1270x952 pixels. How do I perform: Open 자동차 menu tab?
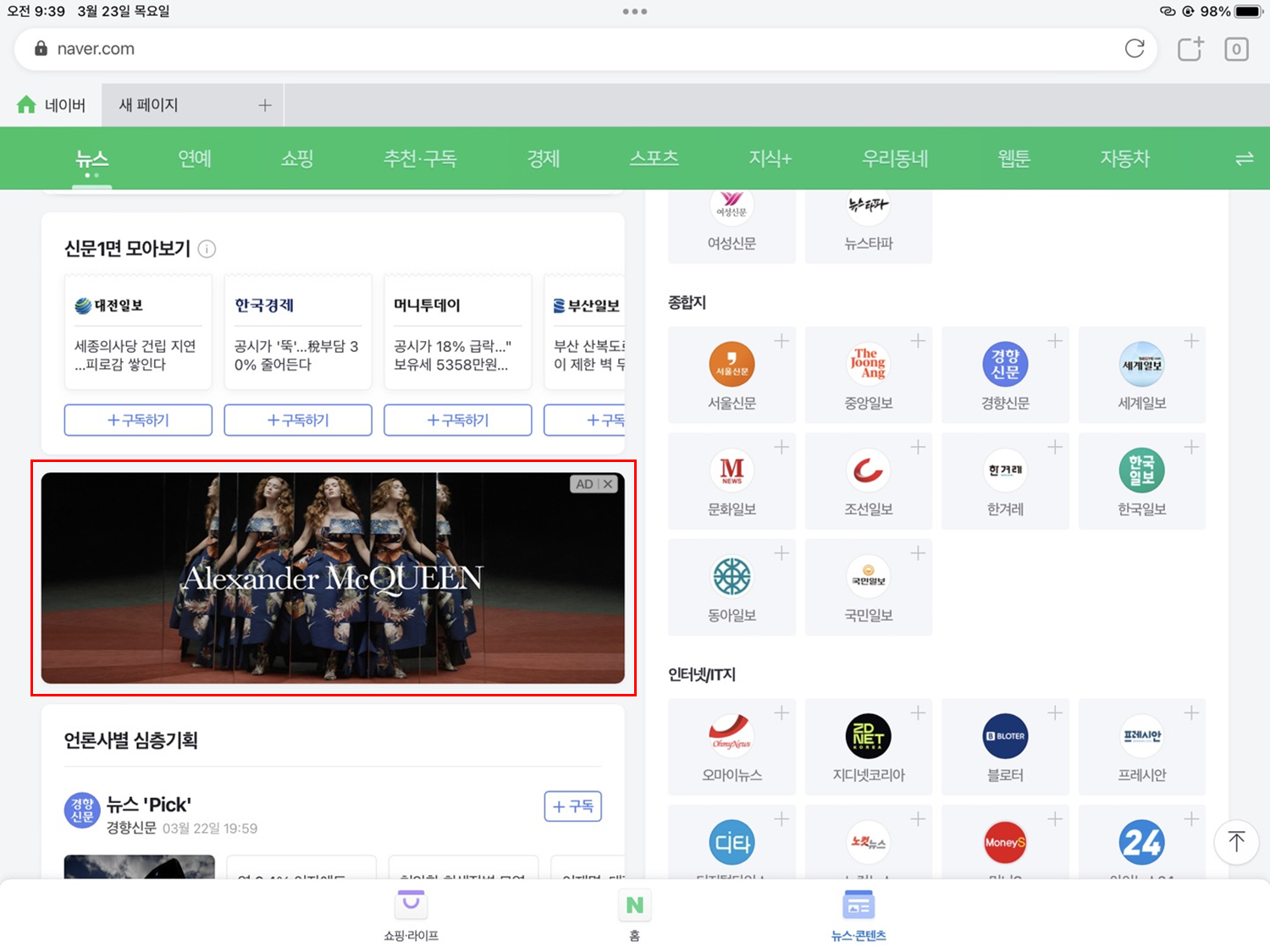point(1124,158)
